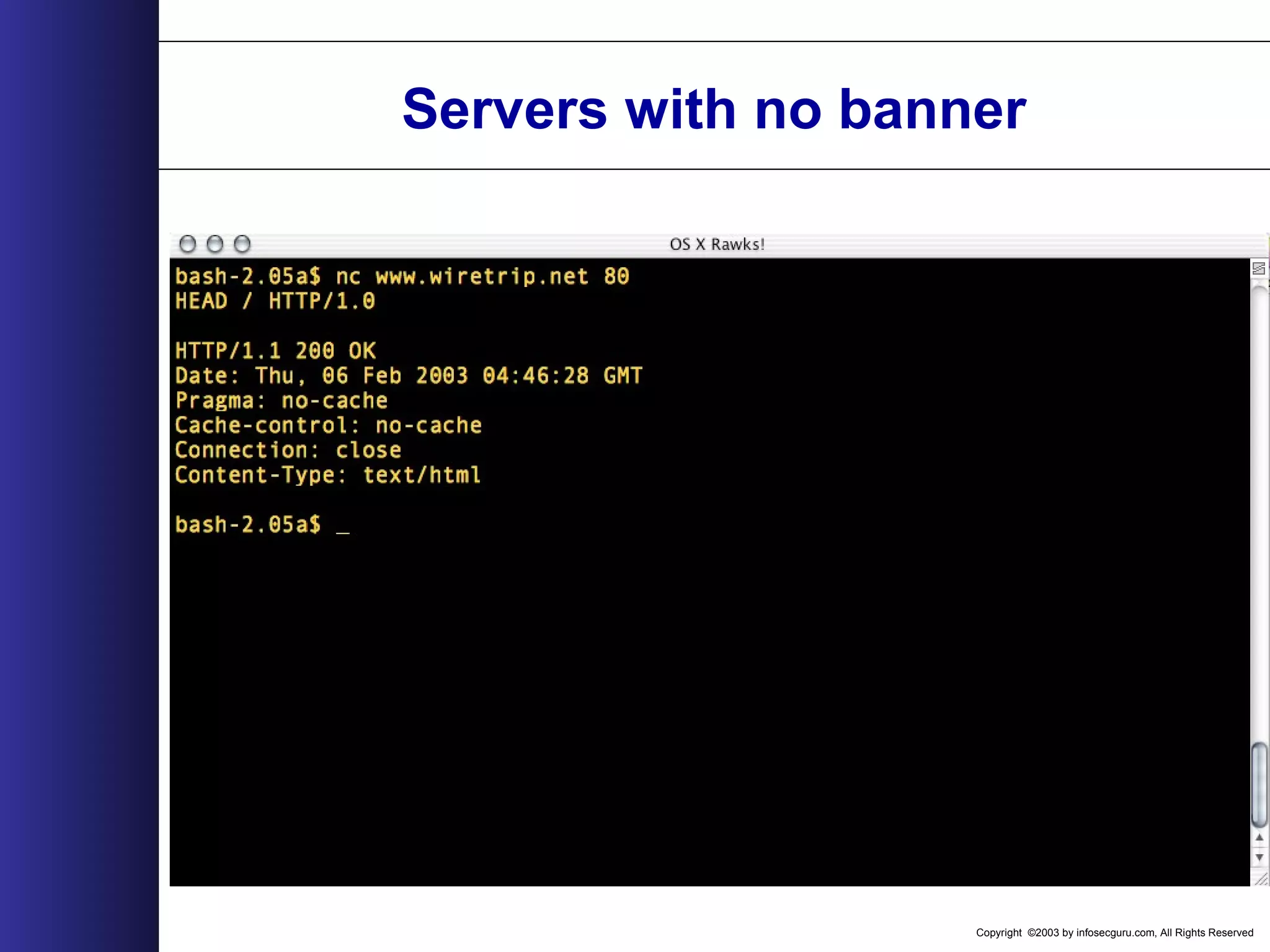Click the terminal window close button
This screenshot has height=952, width=1270.
coord(187,244)
